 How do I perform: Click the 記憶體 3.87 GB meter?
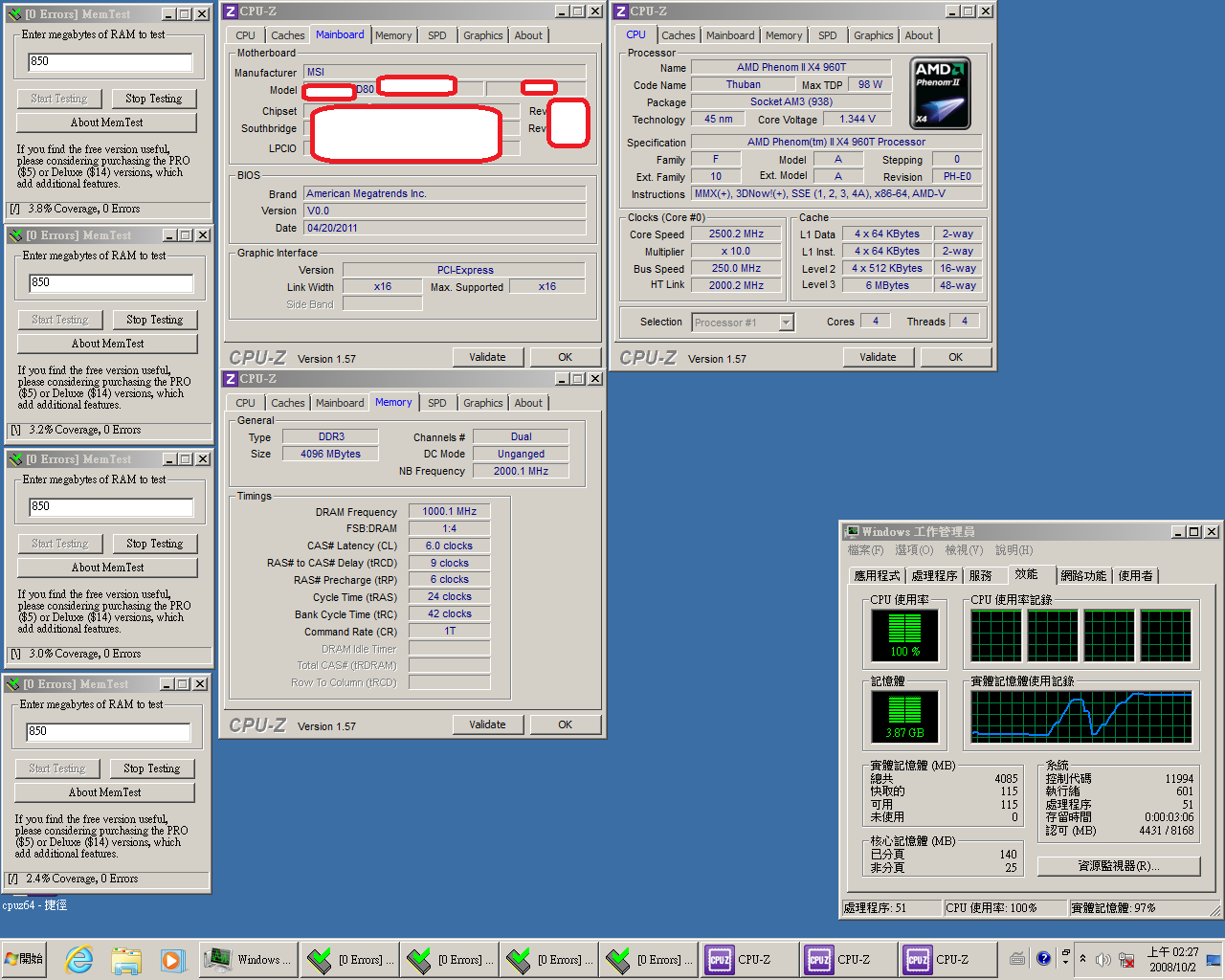click(x=904, y=717)
